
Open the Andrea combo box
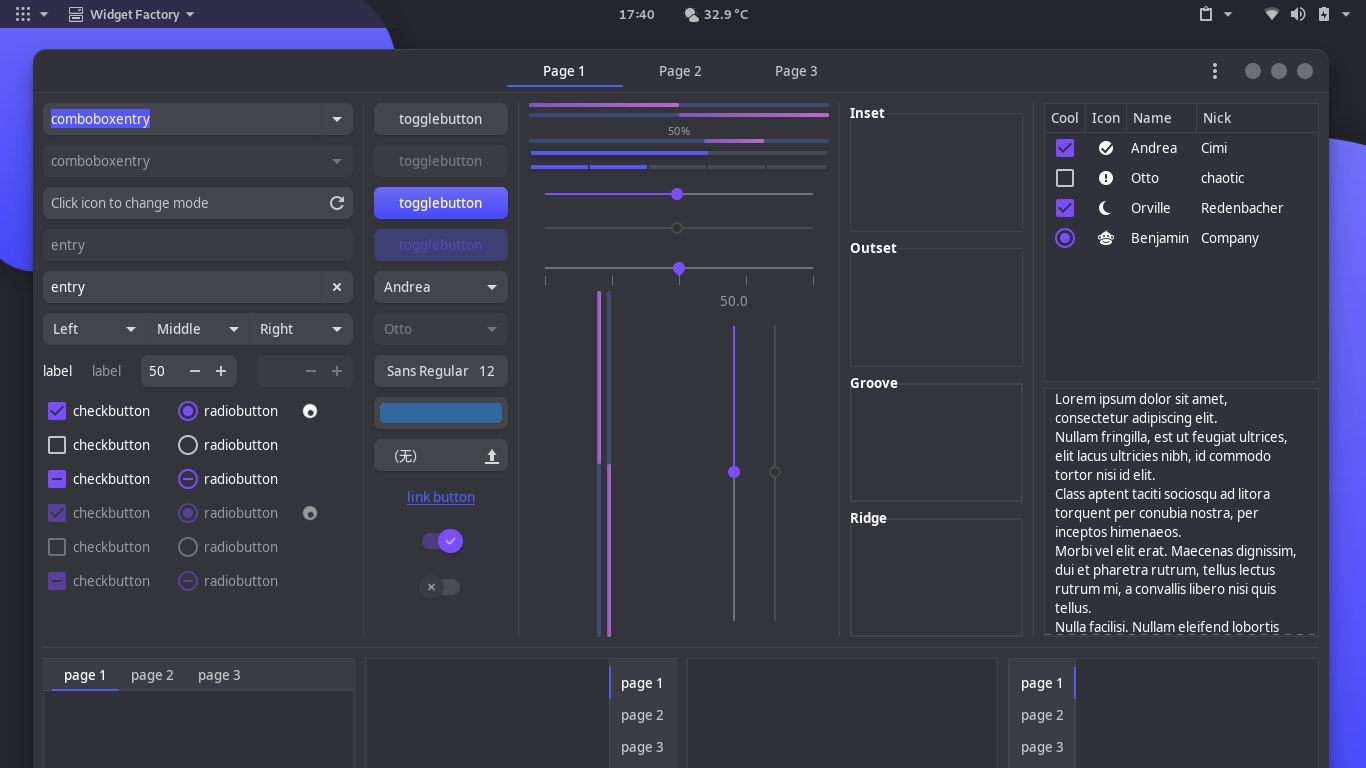(441, 287)
